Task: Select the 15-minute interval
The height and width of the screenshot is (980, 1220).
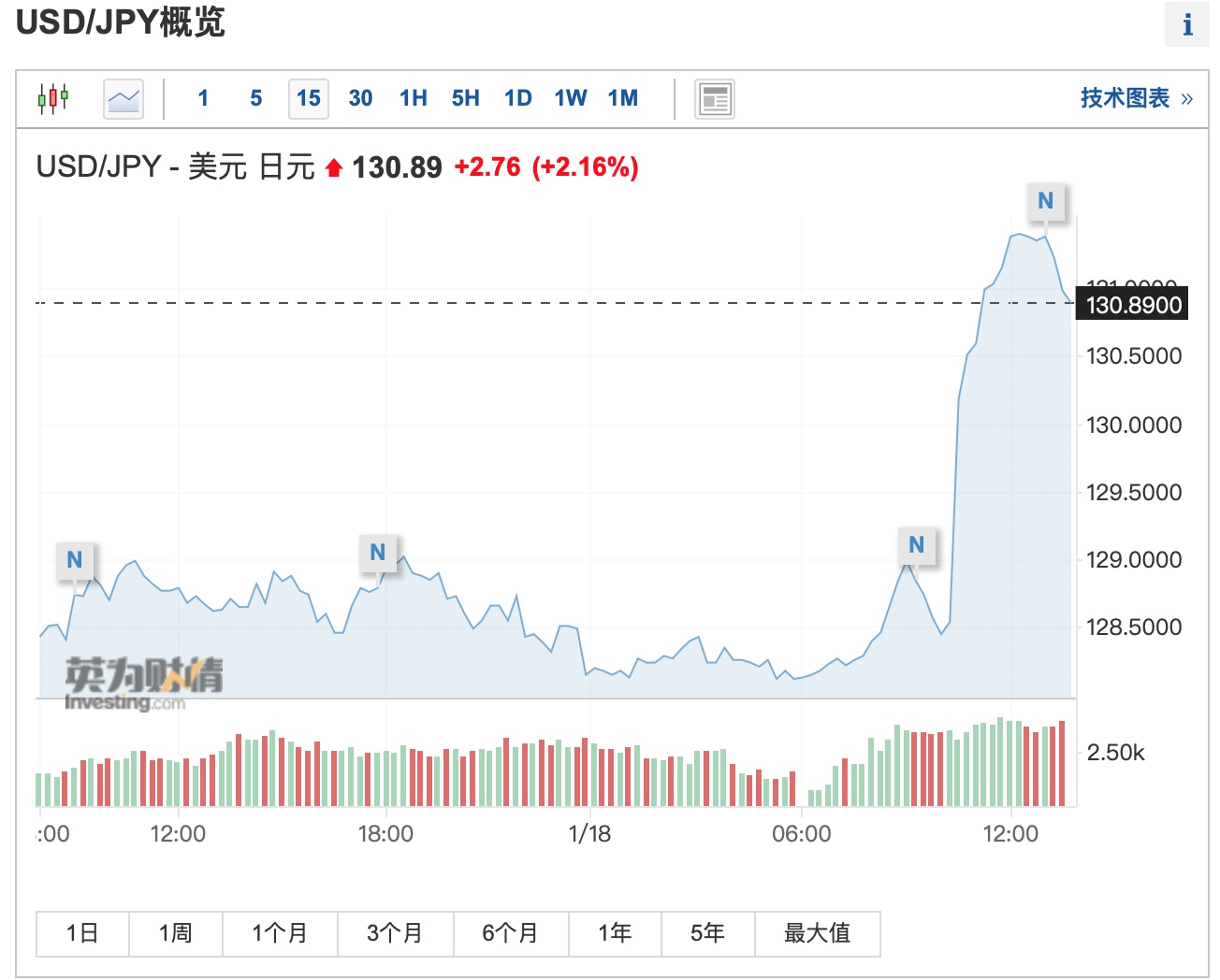Action: [309, 98]
